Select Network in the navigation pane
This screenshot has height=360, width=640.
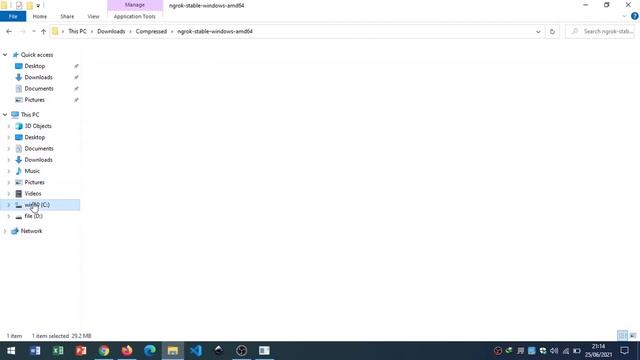pos(31,231)
